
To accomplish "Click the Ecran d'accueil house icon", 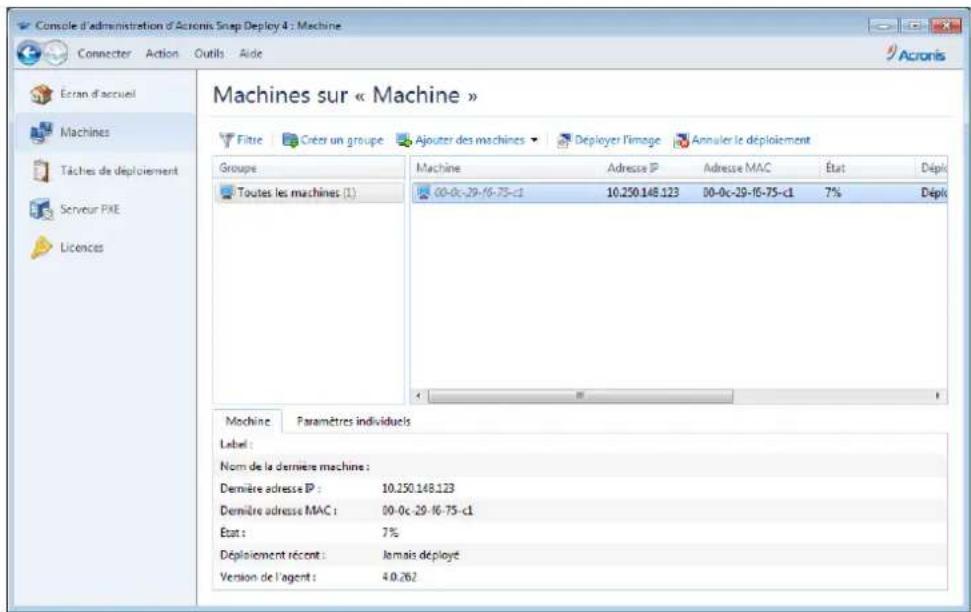I will 41,94.
